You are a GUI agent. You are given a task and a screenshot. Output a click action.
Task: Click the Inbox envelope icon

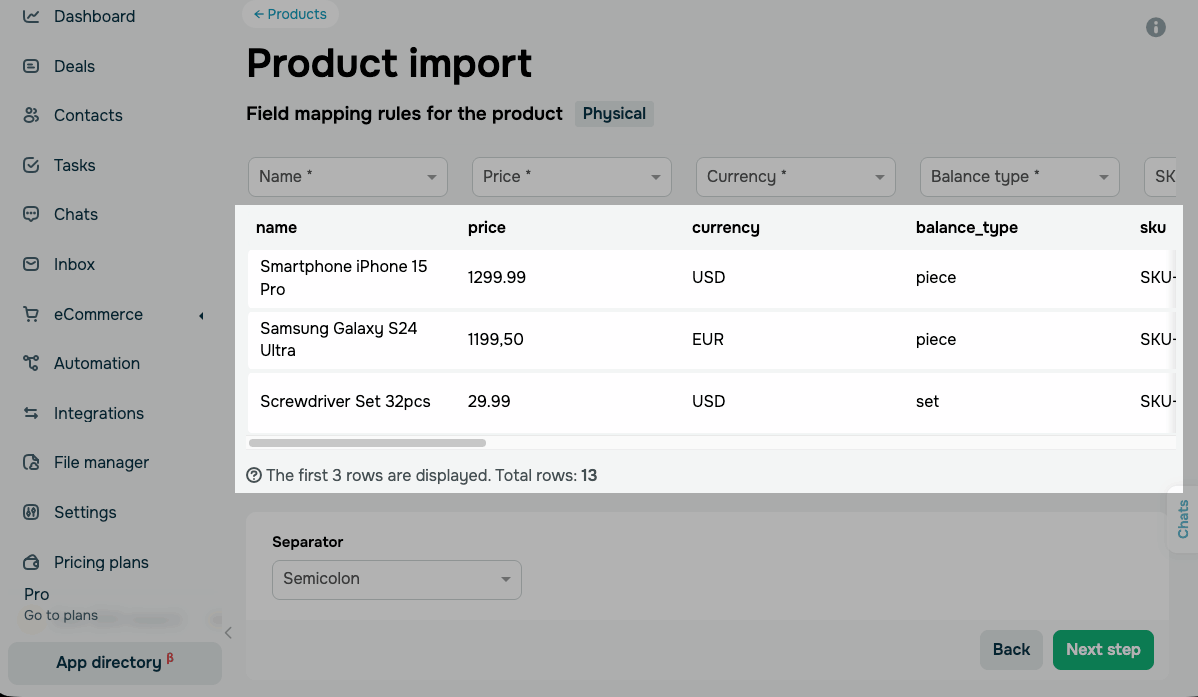pos(31,264)
